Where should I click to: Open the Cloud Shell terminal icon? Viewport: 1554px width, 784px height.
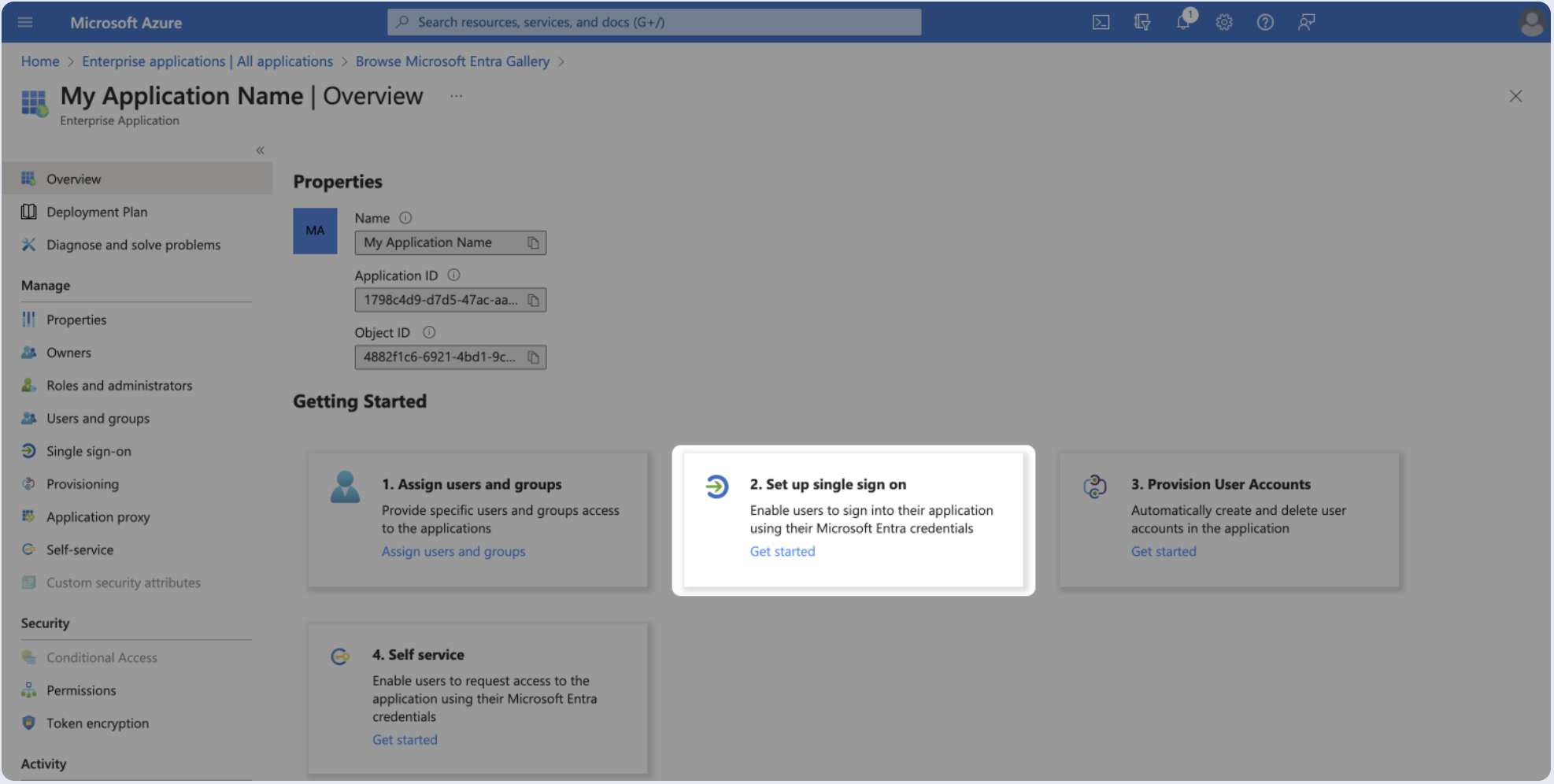1101,22
